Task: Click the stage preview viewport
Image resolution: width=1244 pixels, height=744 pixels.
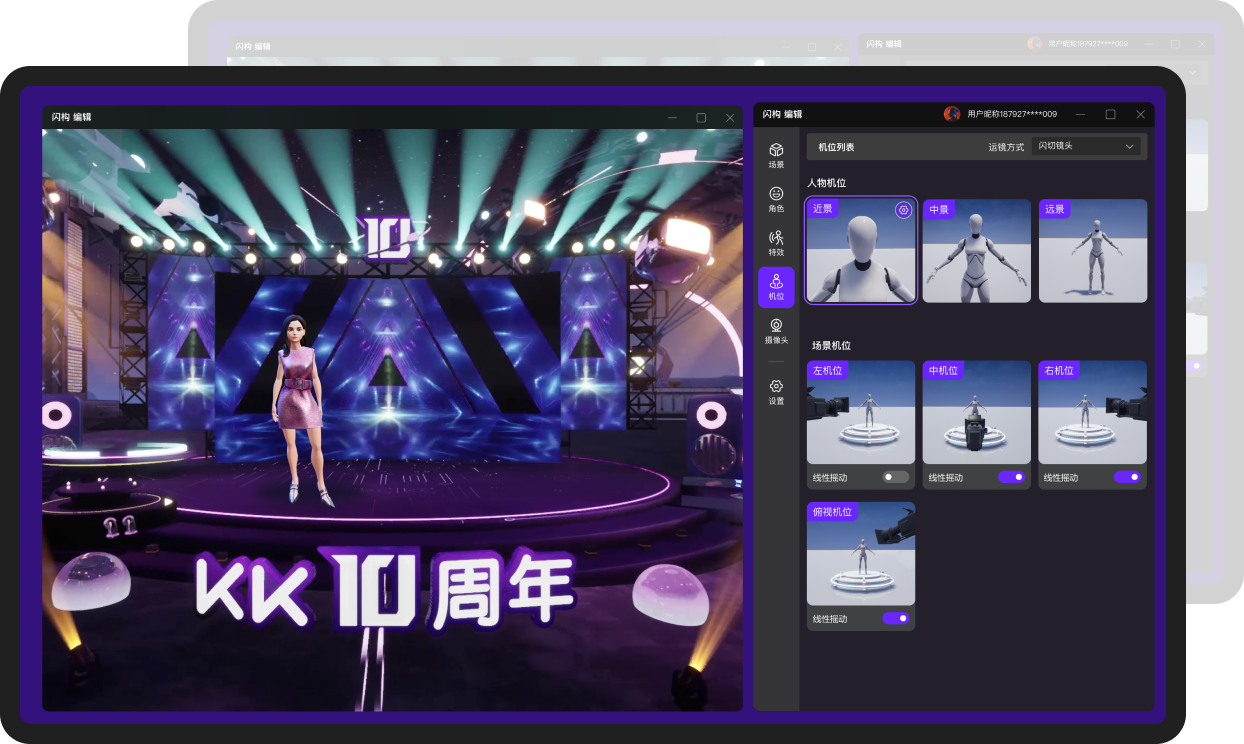Action: (x=392, y=420)
